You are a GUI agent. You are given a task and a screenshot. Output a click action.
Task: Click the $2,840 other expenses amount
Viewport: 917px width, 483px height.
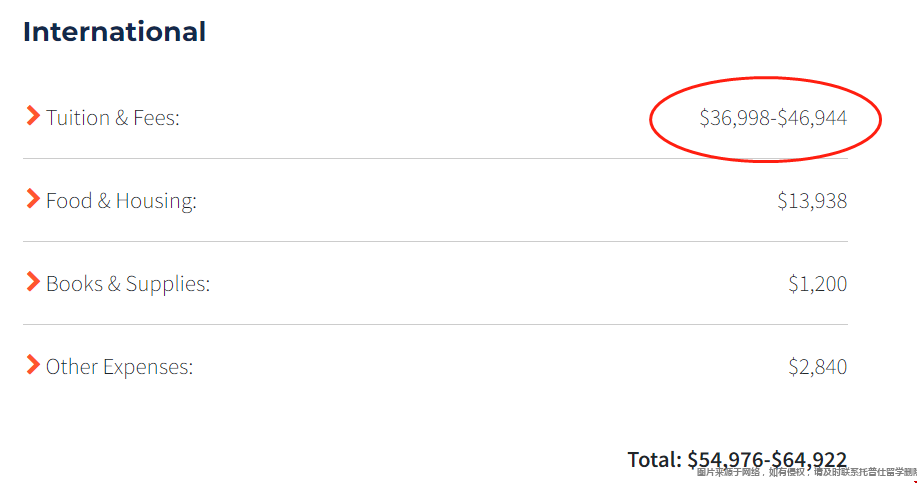(818, 367)
